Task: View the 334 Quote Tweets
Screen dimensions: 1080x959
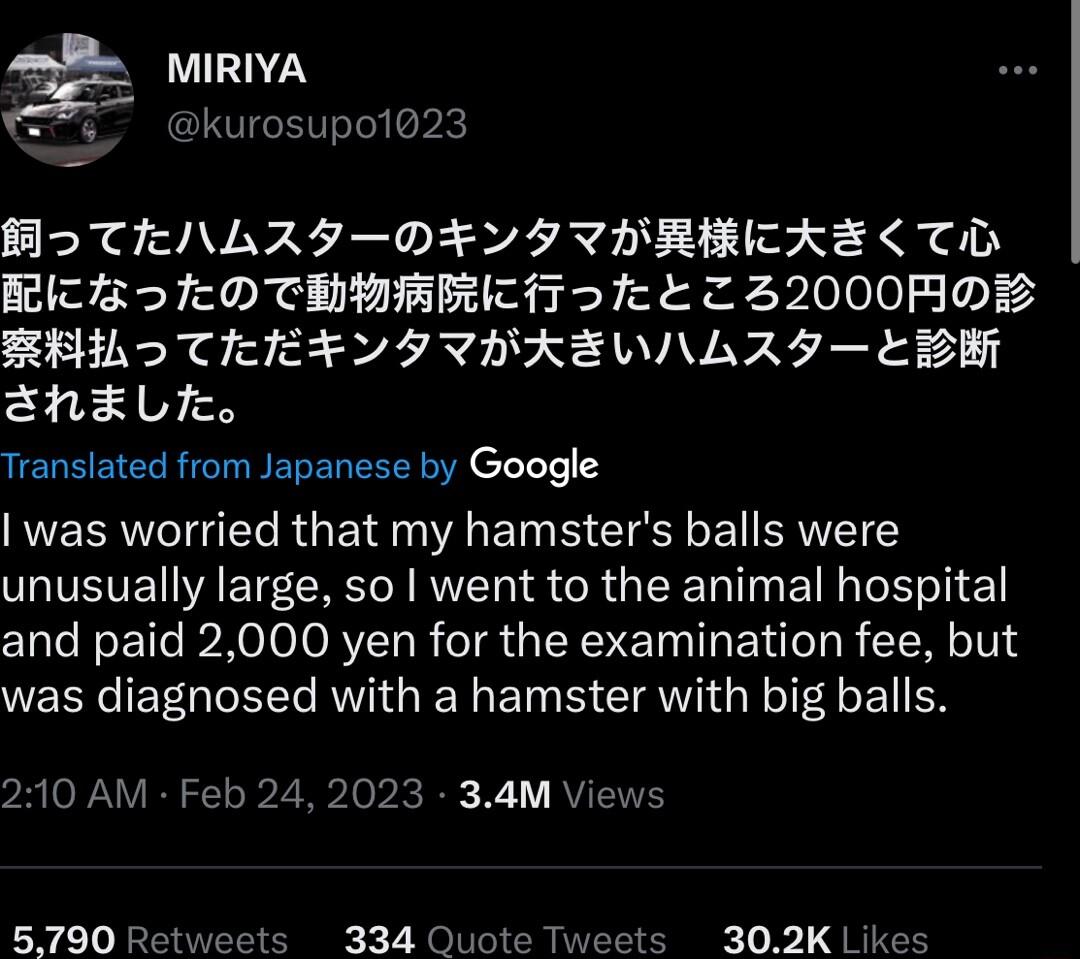Action: point(505,939)
